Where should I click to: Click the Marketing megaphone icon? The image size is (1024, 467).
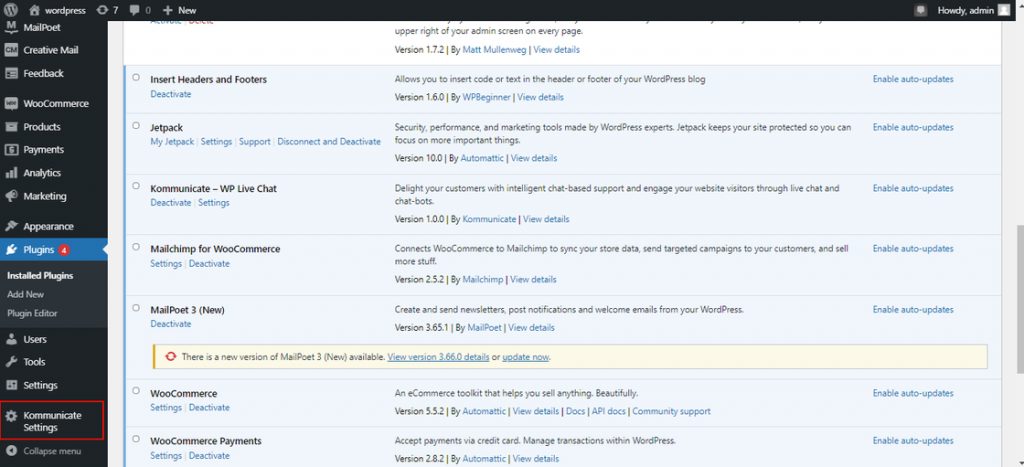click(x=11, y=196)
